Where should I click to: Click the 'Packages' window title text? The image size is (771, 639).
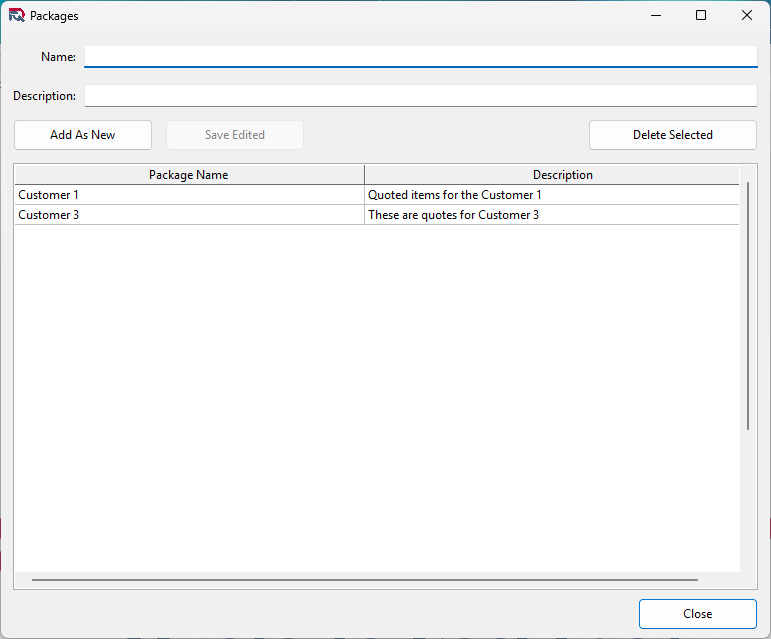[54, 16]
